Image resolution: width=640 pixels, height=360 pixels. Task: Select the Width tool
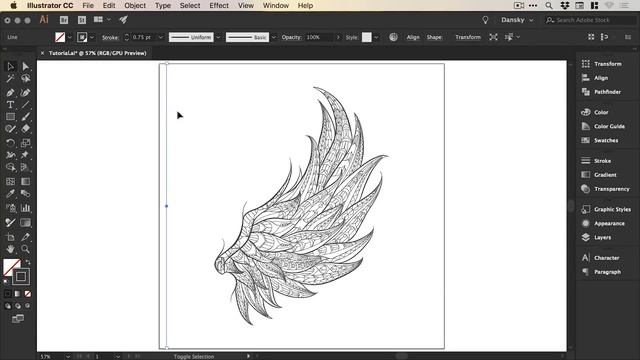(x=10, y=155)
